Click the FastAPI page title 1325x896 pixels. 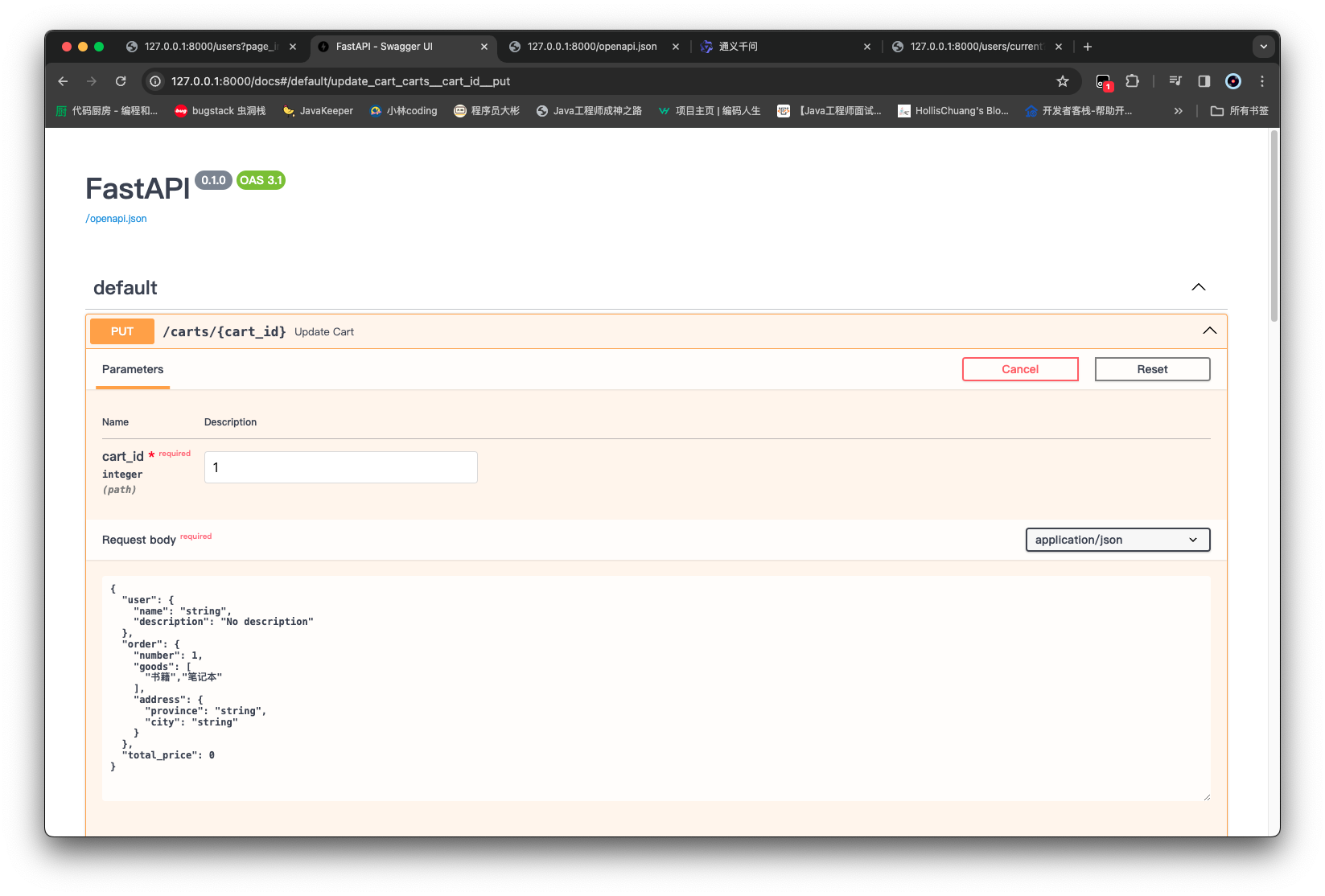point(138,189)
